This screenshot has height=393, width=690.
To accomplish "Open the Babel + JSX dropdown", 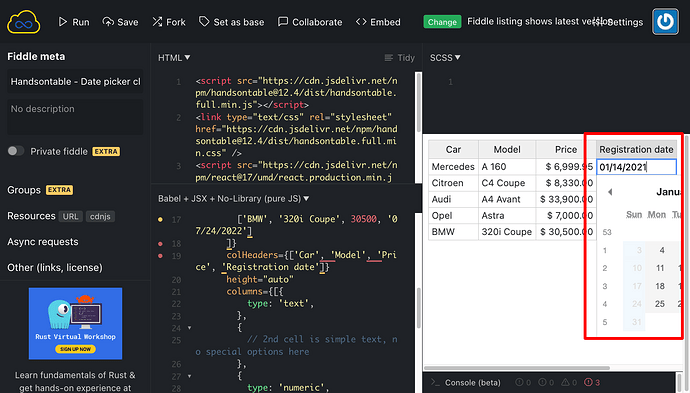I will coord(234,198).
